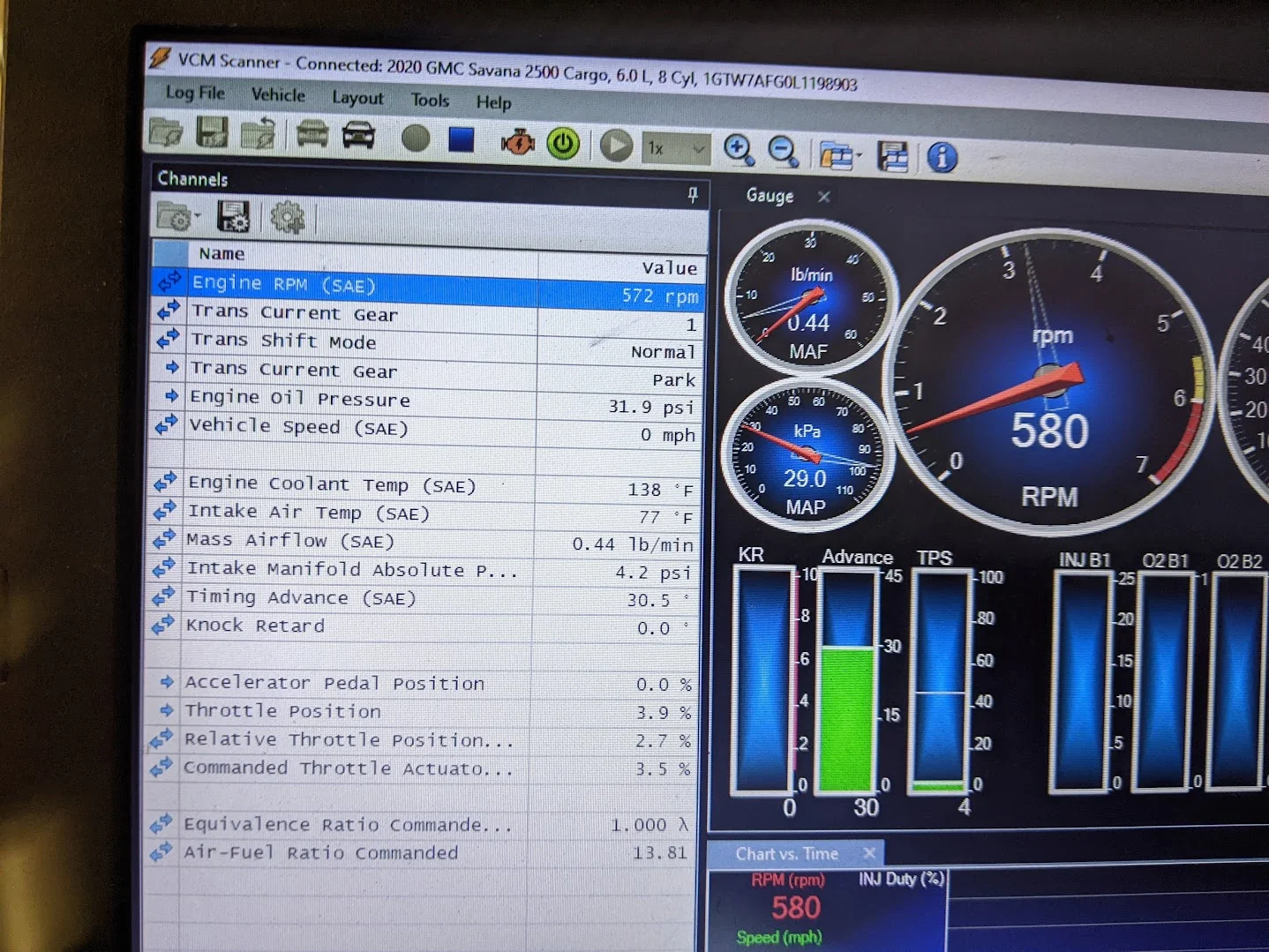
Task: Click the Name column header
Action: point(362,255)
